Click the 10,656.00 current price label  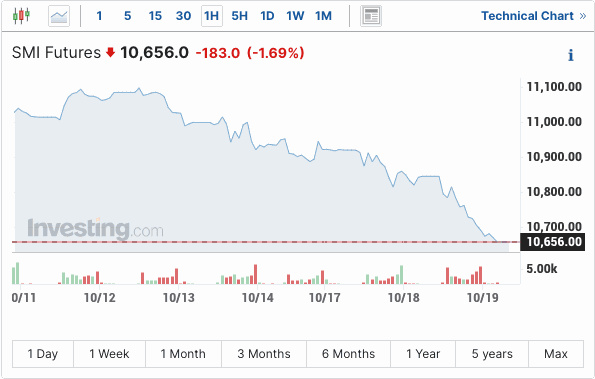click(553, 242)
